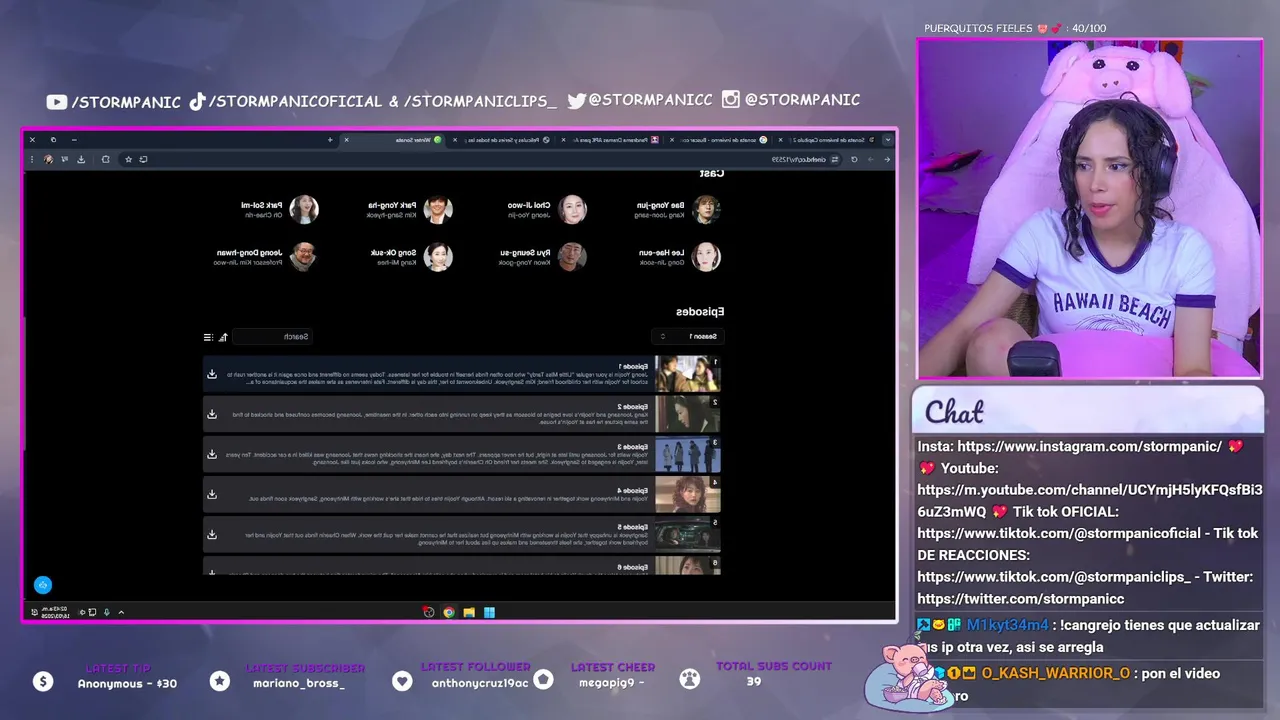Click the red circular app on the taskbar

[x=429, y=612]
